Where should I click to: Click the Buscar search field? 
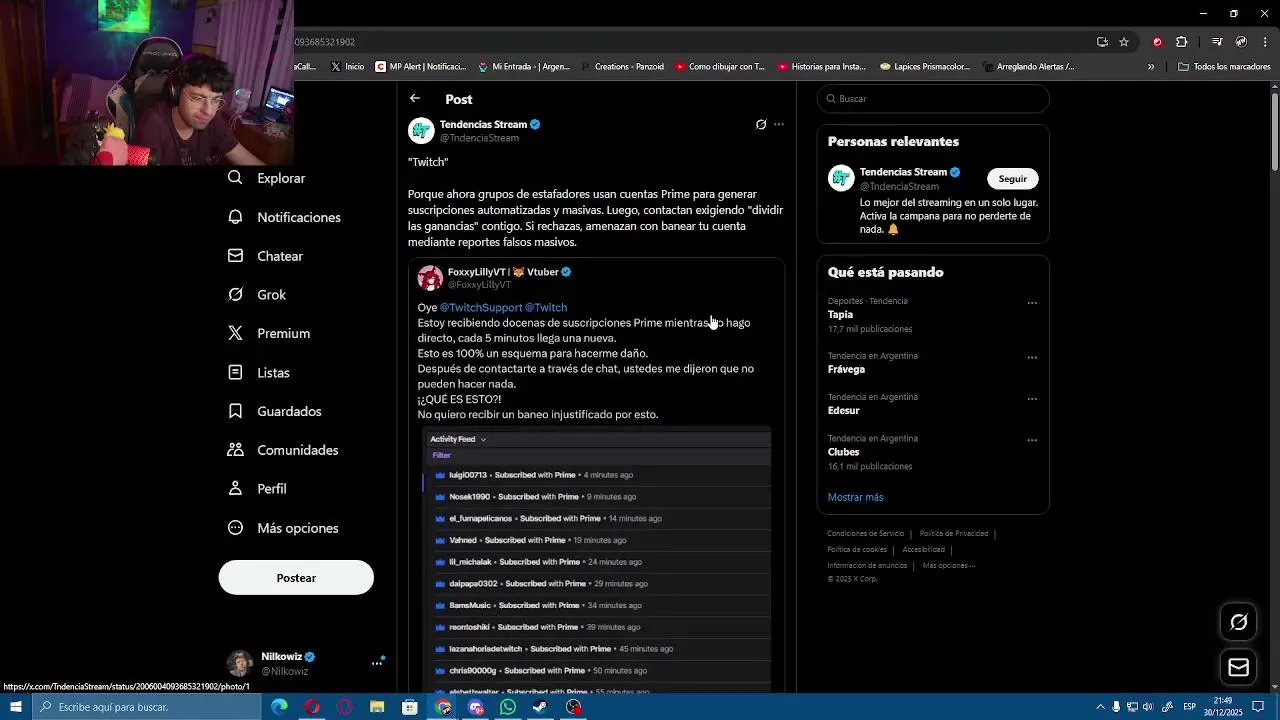[933, 99]
